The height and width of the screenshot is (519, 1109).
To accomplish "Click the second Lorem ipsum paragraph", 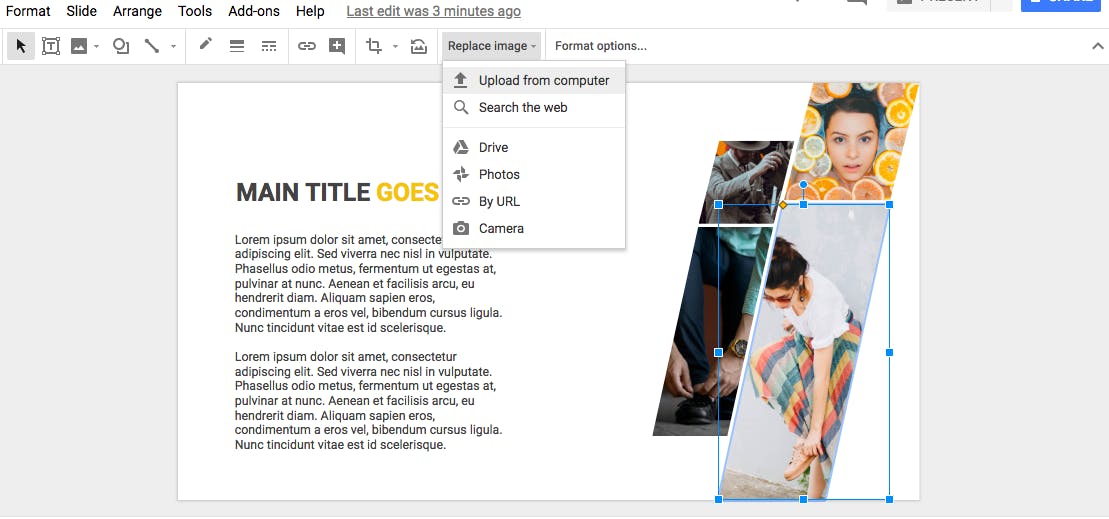I will (x=368, y=401).
